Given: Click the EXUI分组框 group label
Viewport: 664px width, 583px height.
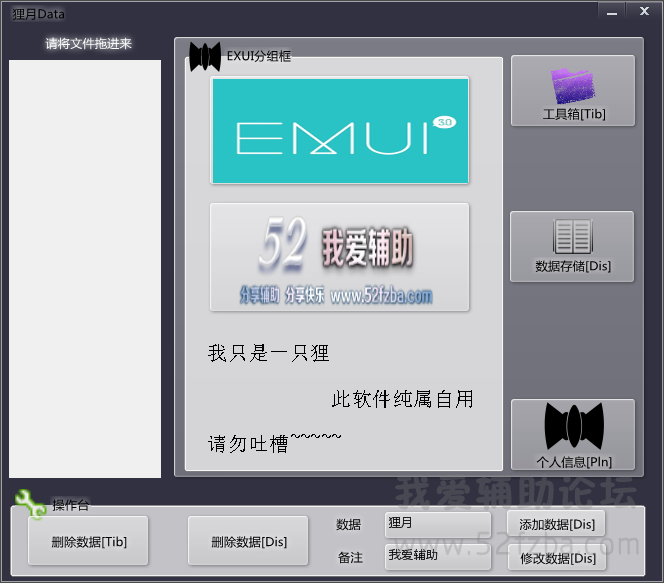Looking at the screenshot, I should click(259, 56).
